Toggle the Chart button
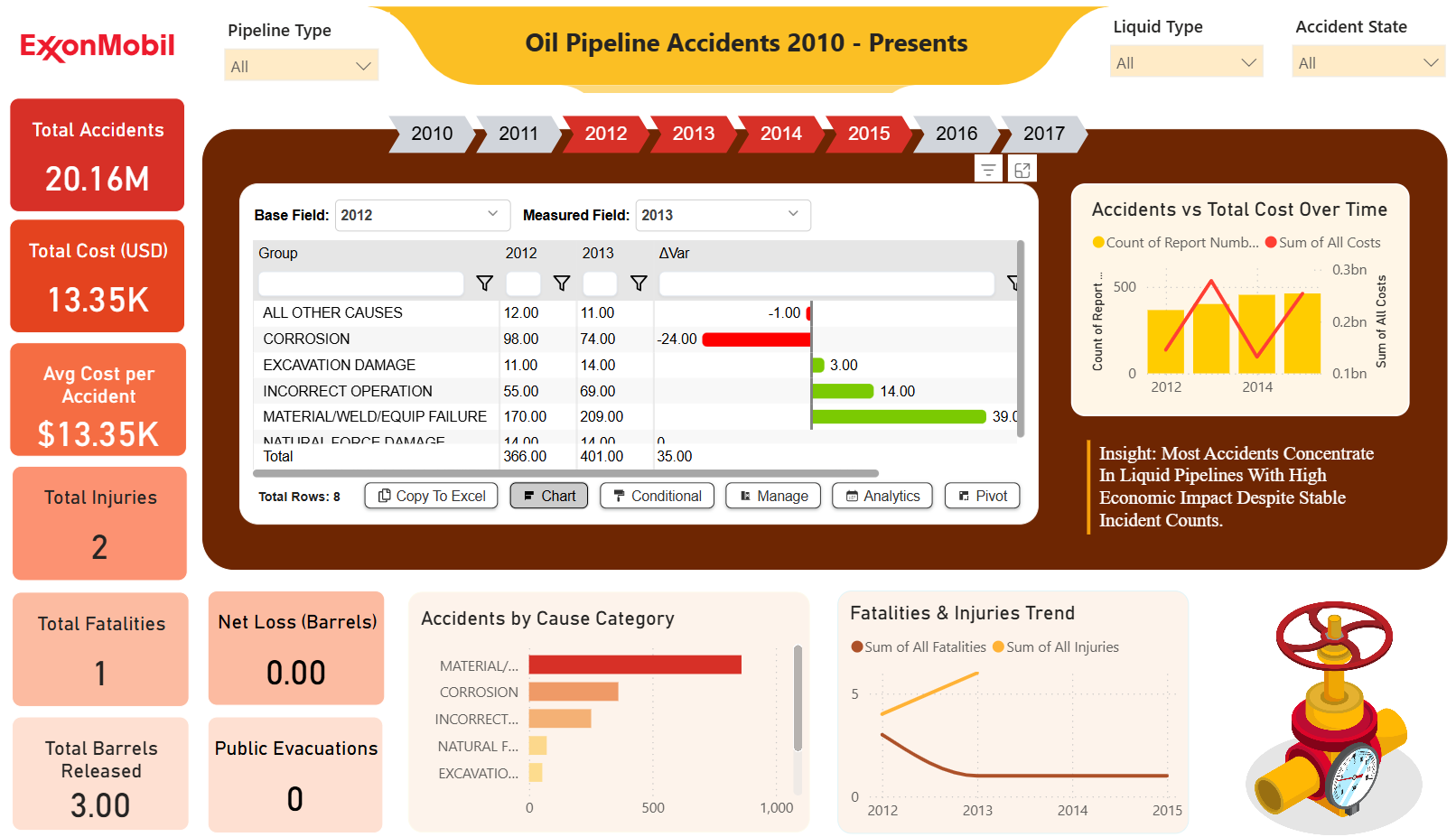 point(549,496)
